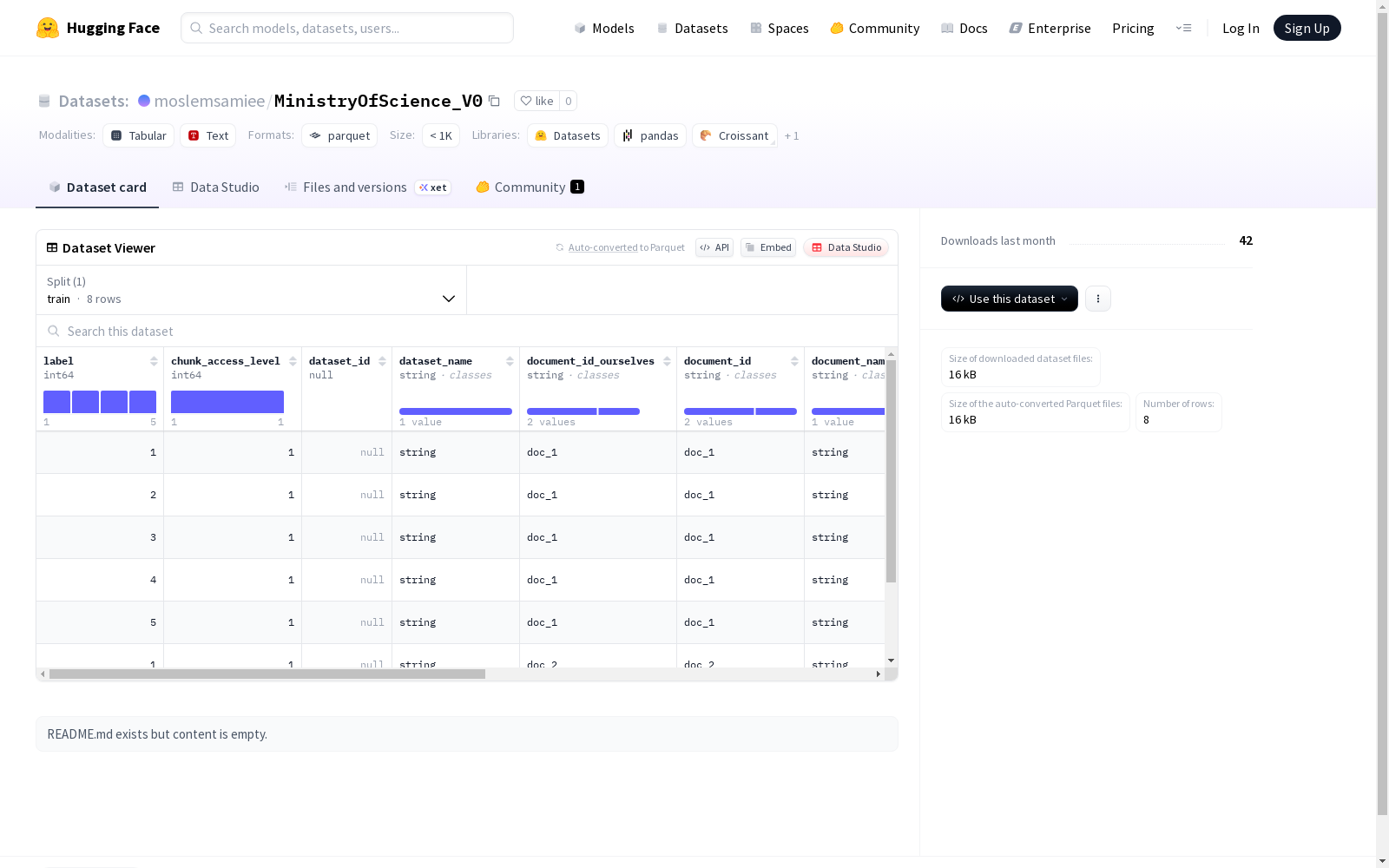Select the Datasets library tag
This screenshot has height=868, width=1389.
point(568,135)
